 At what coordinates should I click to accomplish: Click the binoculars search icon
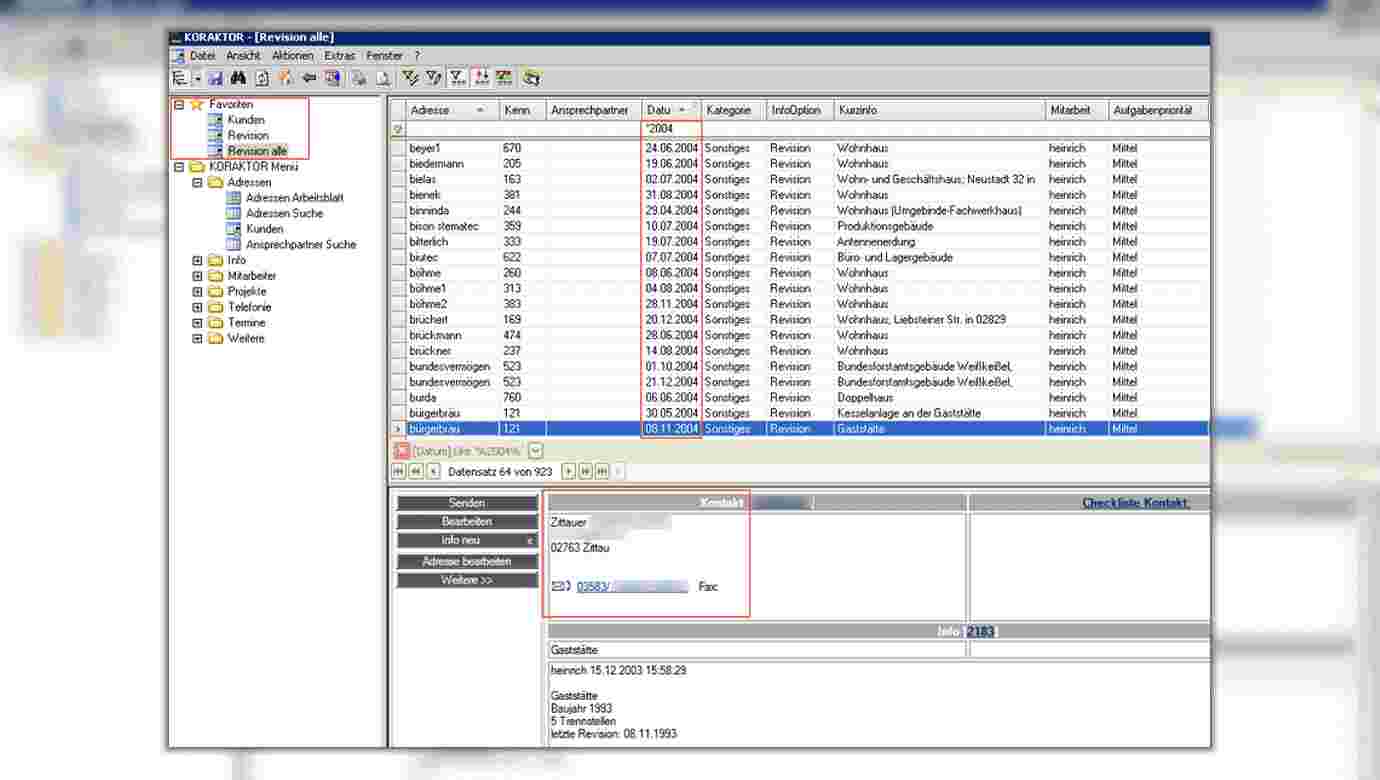238,78
